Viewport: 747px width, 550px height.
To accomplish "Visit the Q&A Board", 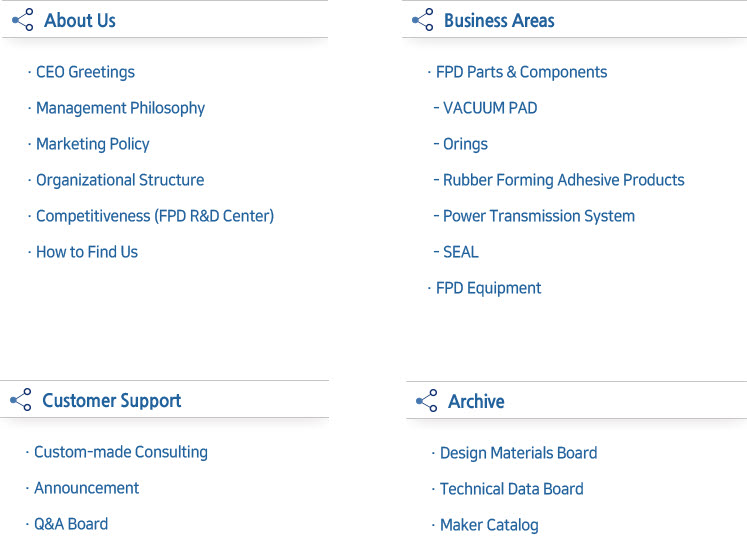I will pyautogui.click(x=70, y=524).
